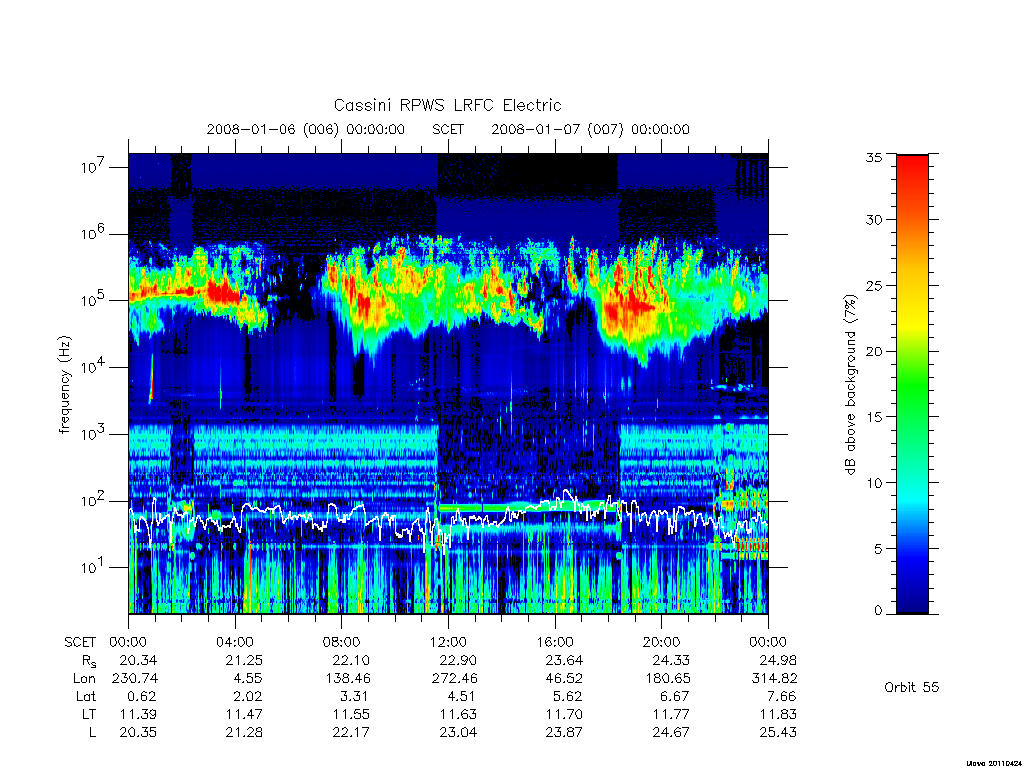Click the 'Rs' row label under the plot
Screen dimensions: 1024x768
coord(89,661)
